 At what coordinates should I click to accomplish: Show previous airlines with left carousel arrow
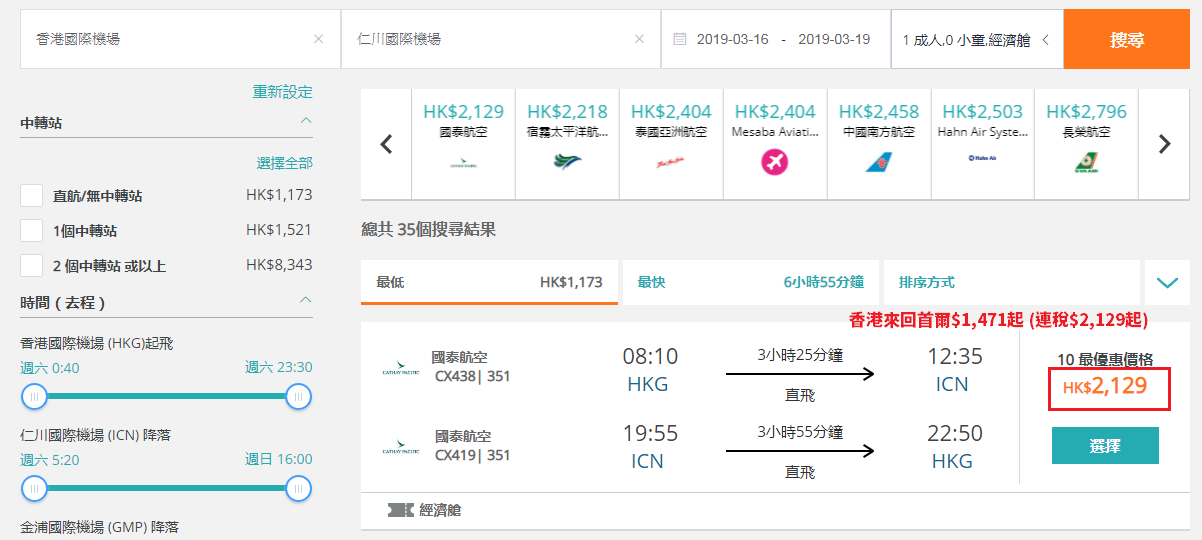tap(386, 144)
